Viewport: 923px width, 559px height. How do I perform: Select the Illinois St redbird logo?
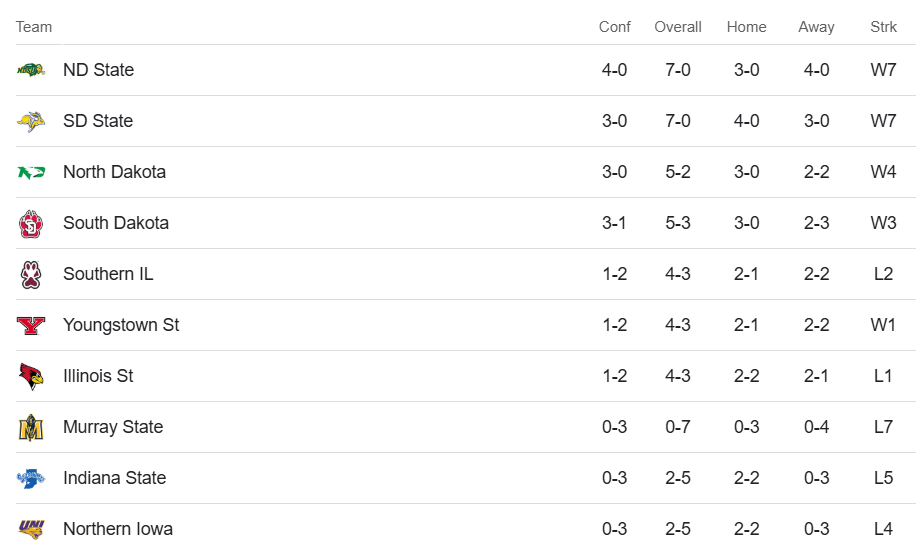tap(31, 376)
